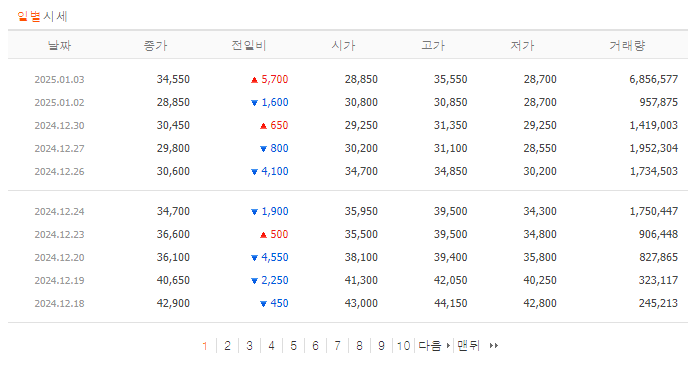The height and width of the screenshot is (385, 699).
Task: Click closing price 42,900
Action: tap(173, 303)
